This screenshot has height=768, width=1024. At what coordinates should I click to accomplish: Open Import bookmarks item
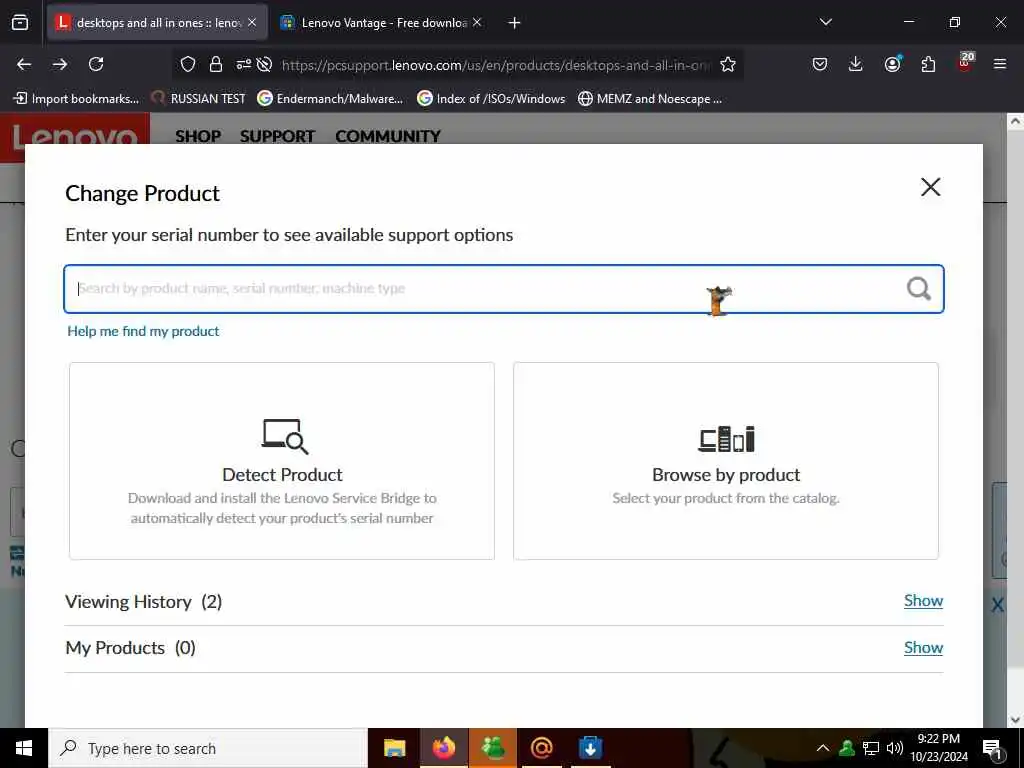tap(76, 99)
